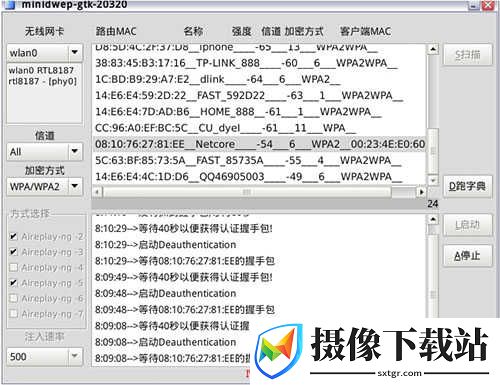Click the A停止 stop button
The width and height of the screenshot is (500, 385).
click(x=467, y=256)
